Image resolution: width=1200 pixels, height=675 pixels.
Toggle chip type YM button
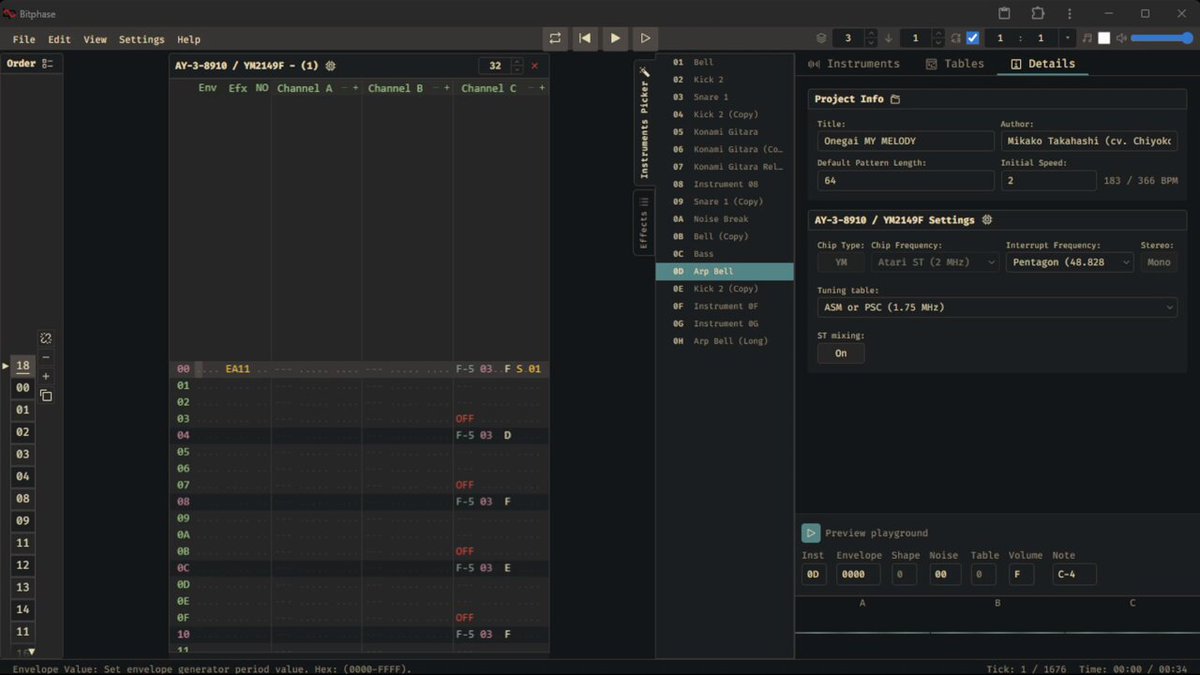[x=841, y=262]
